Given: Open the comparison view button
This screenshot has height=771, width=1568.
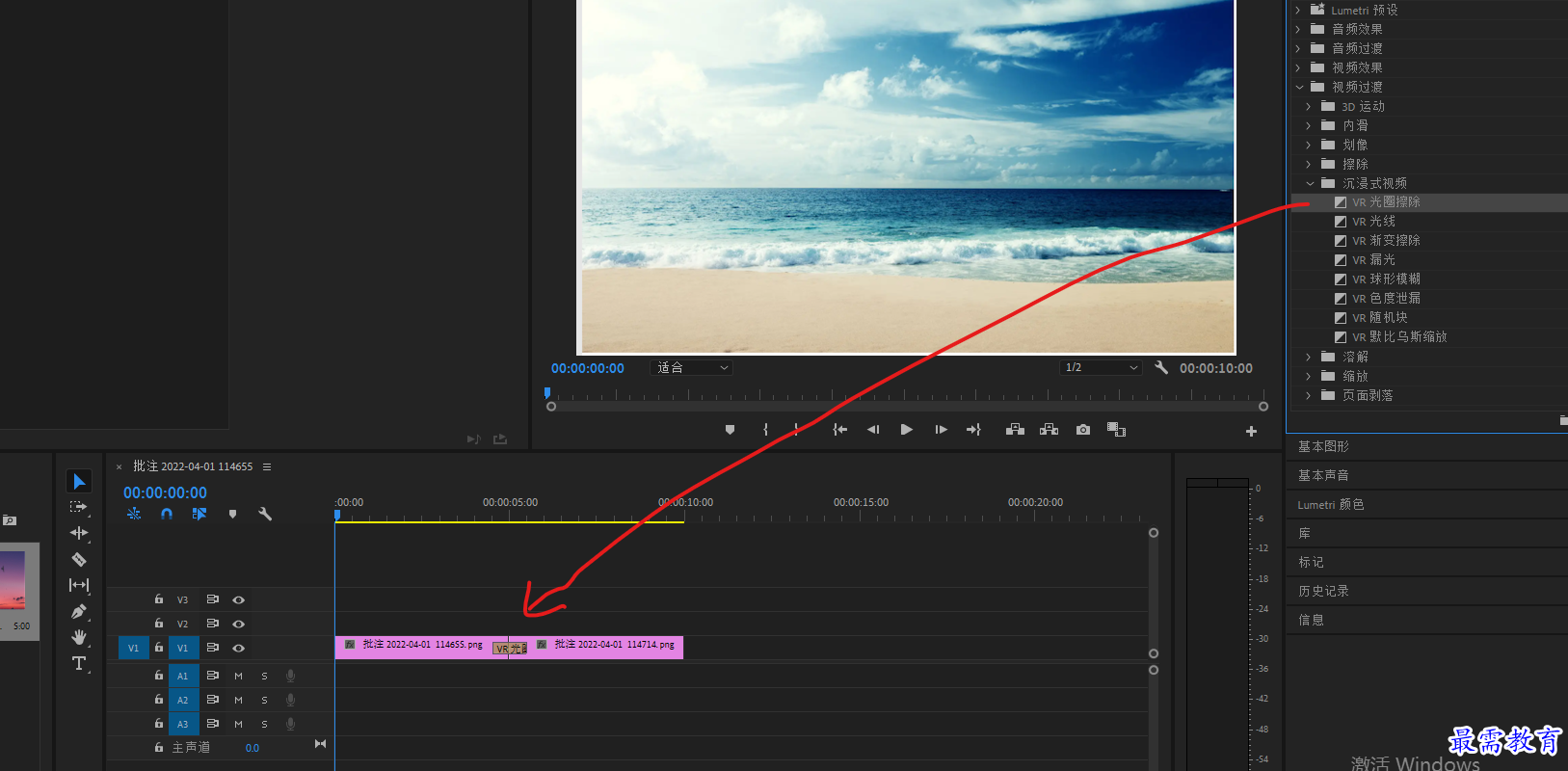Looking at the screenshot, I should tap(1116, 430).
